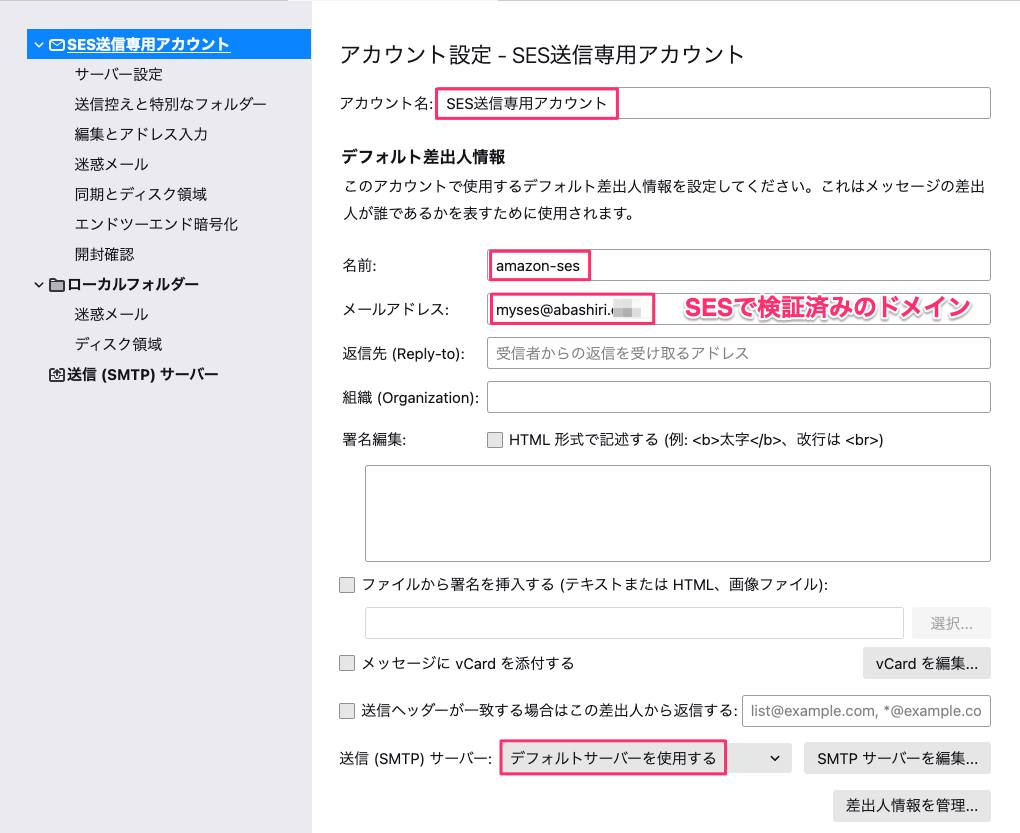This screenshot has height=833, width=1020.
Task: Enable the HTML形式で記述する checkbox
Action: tap(494, 439)
